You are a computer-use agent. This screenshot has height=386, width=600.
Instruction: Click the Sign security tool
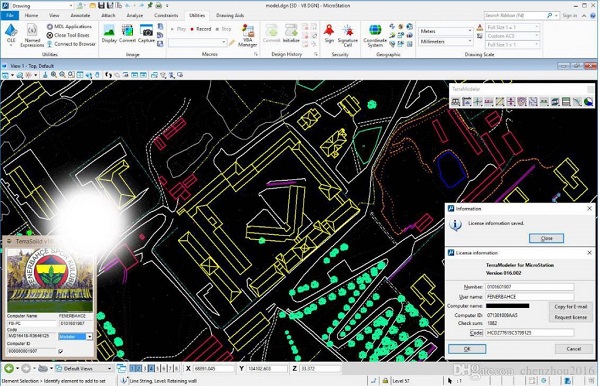[x=329, y=33]
